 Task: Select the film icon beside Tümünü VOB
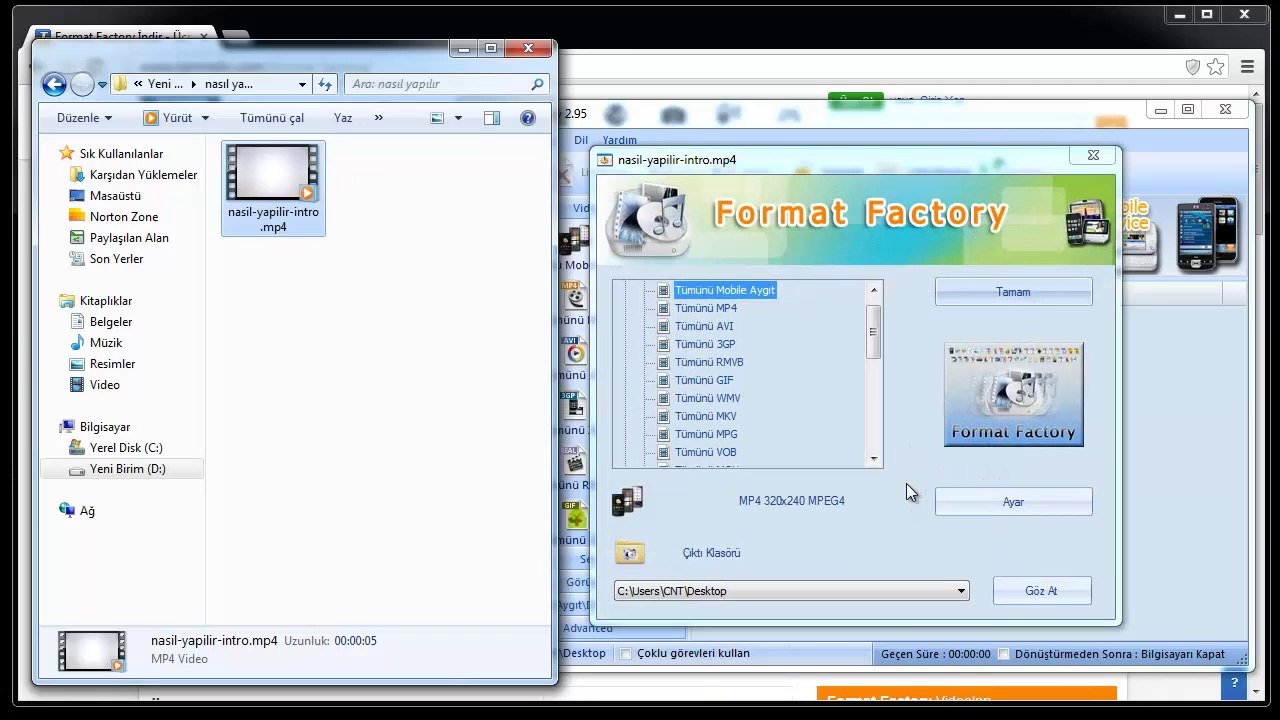663,452
